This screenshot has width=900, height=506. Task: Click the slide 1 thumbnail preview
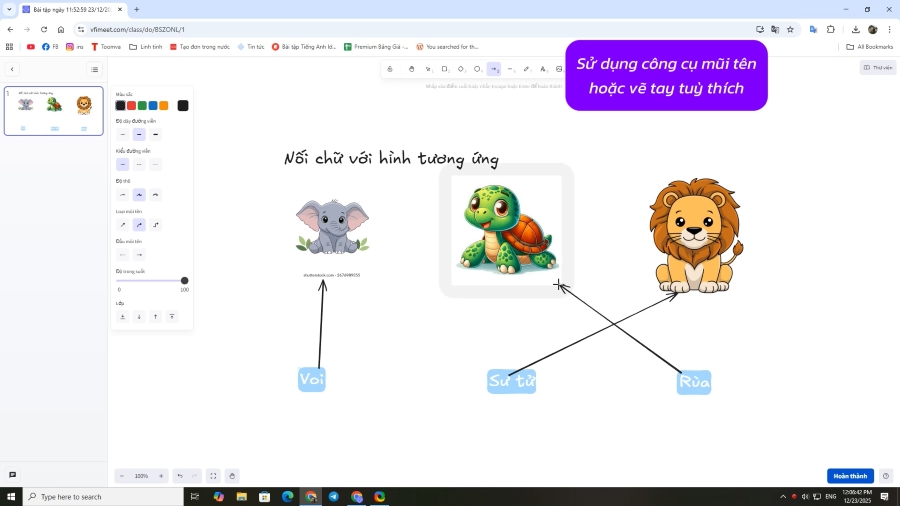pyautogui.click(x=54, y=110)
